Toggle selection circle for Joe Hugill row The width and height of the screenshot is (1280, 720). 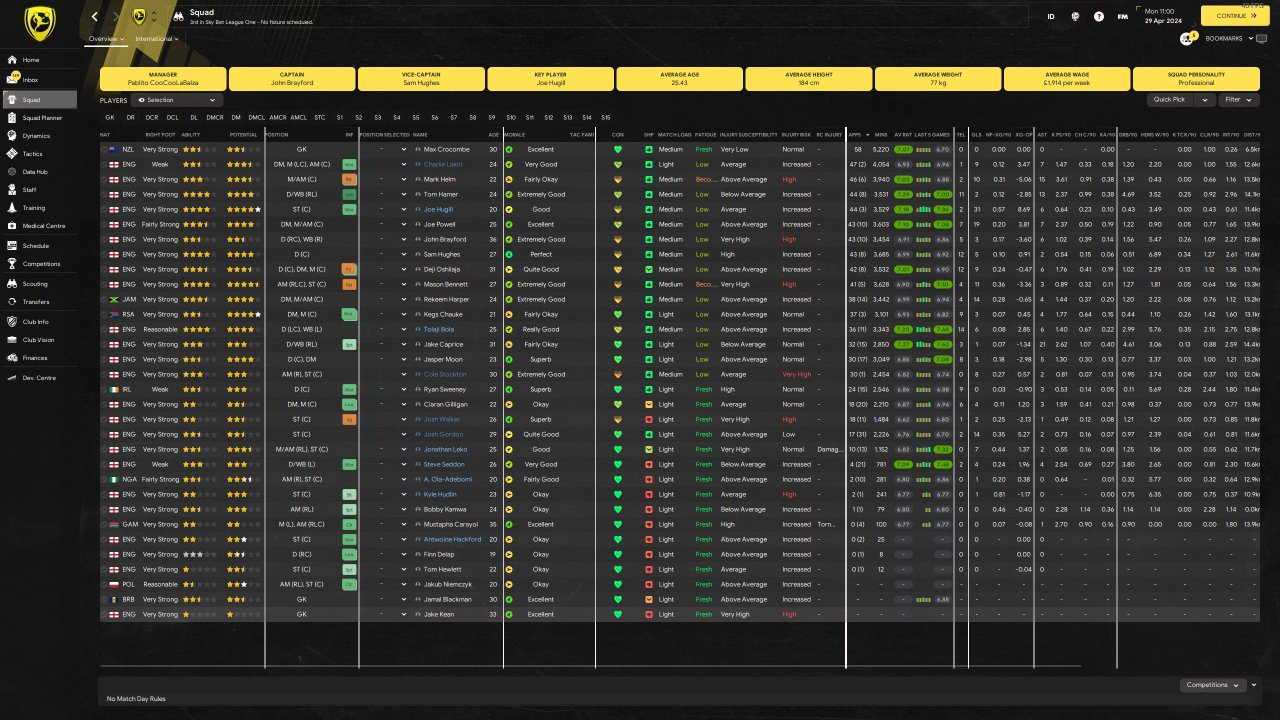point(104,209)
